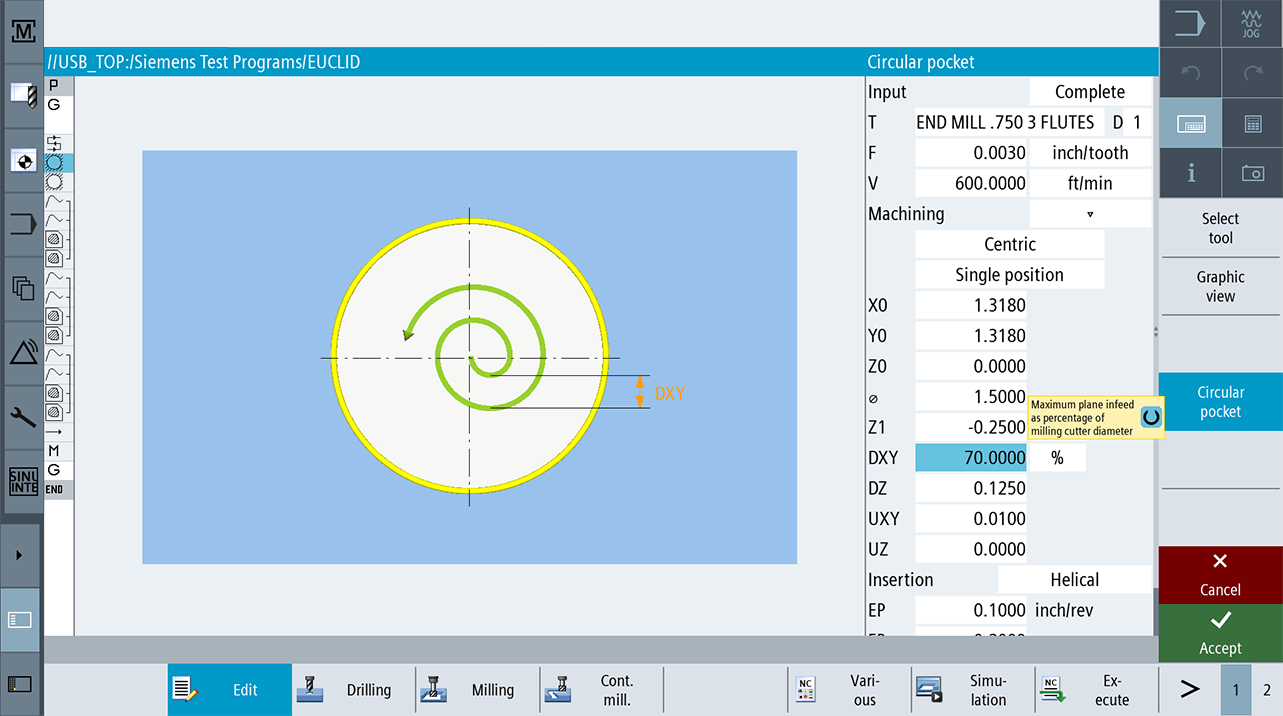Open the Setup wrench icon
The width and height of the screenshot is (1283, 716).
click(22, 417)
